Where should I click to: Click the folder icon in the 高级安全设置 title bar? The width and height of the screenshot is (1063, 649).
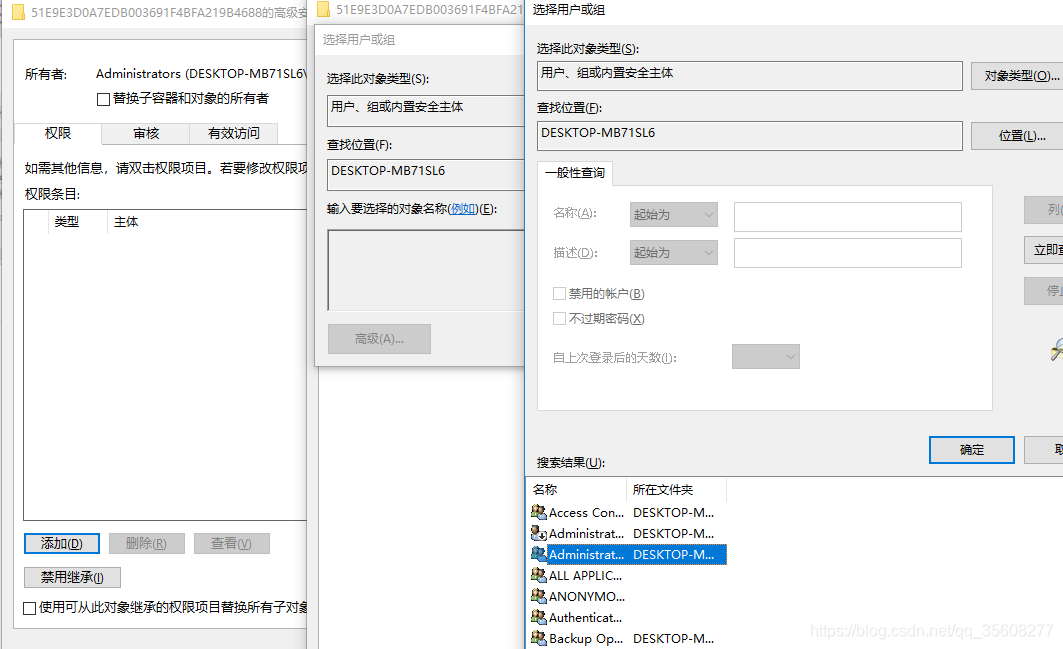click(19, 10)
